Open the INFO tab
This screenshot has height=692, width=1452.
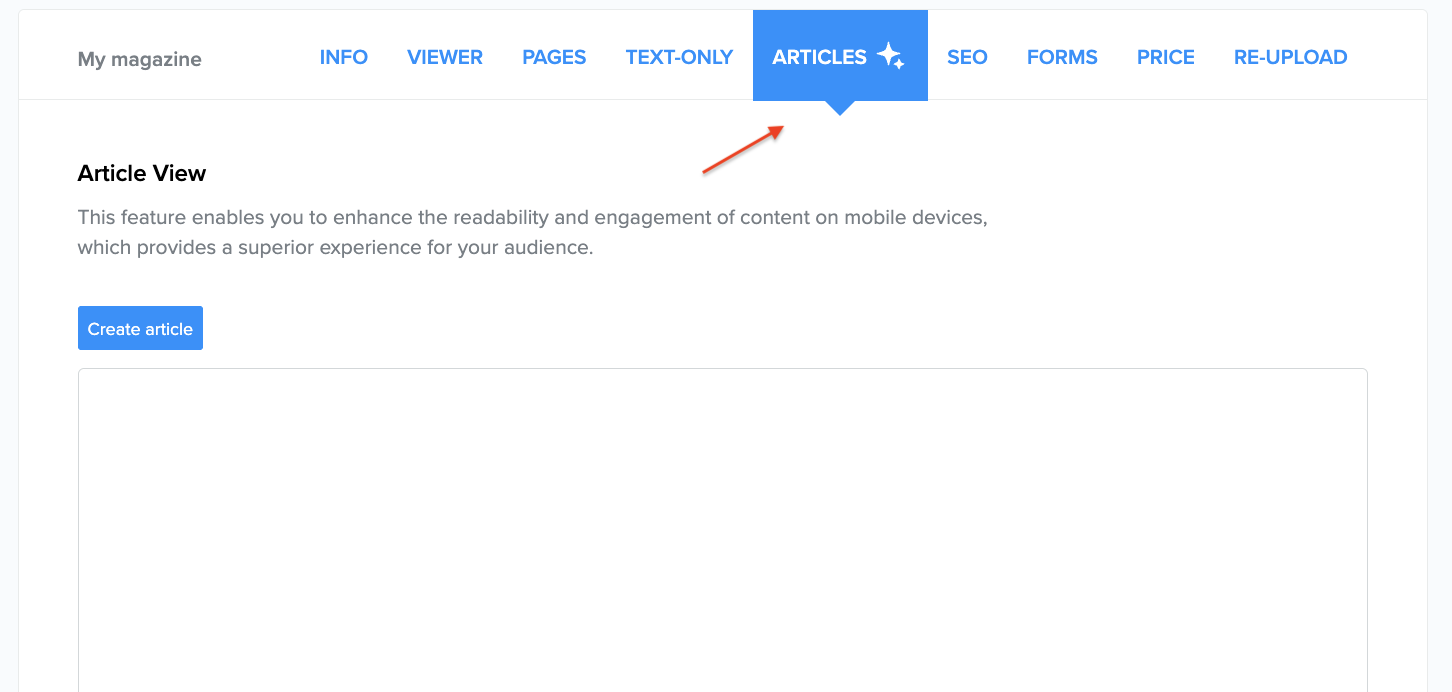point(343,57)
